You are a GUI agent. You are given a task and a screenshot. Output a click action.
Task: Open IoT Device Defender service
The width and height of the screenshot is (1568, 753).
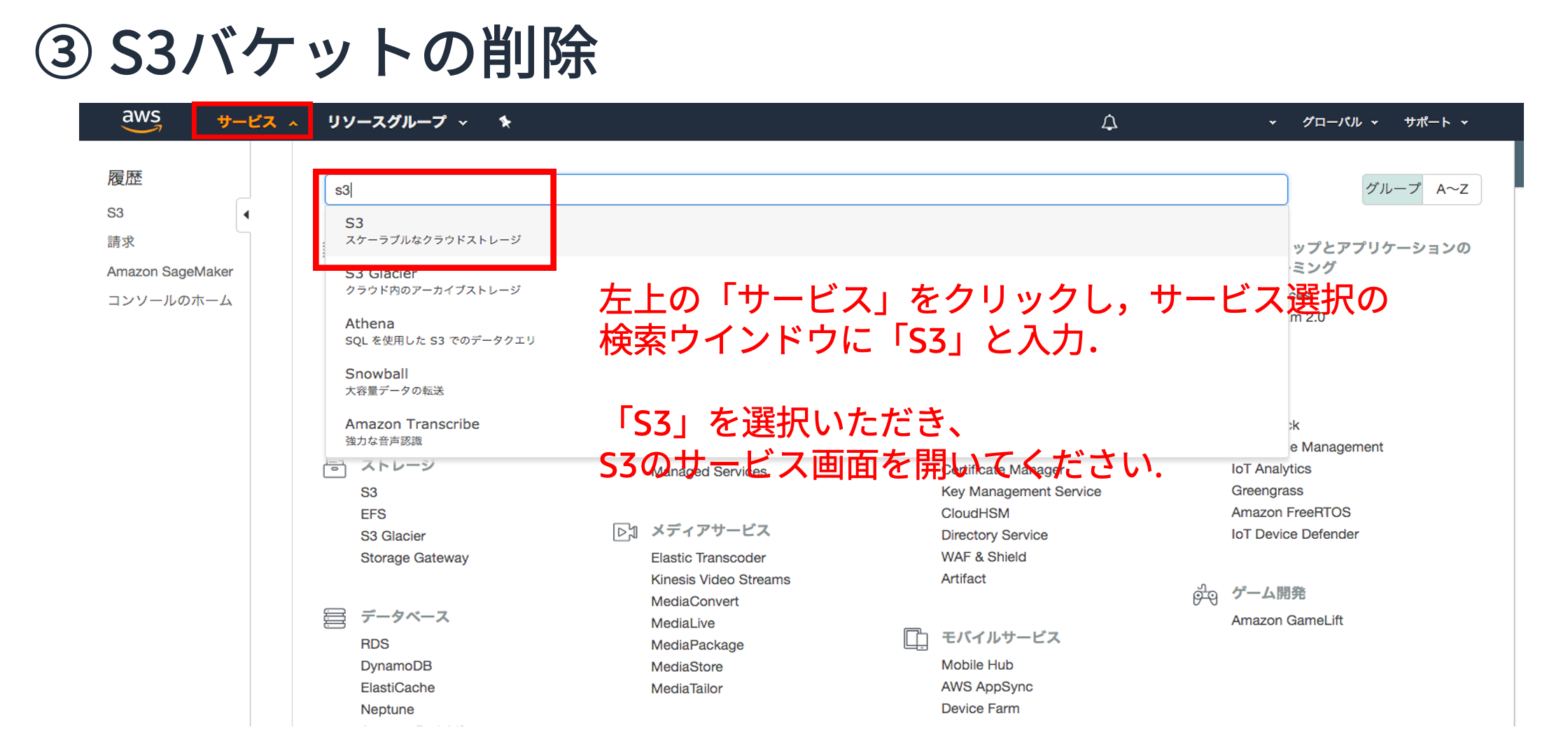(1295, 534)
